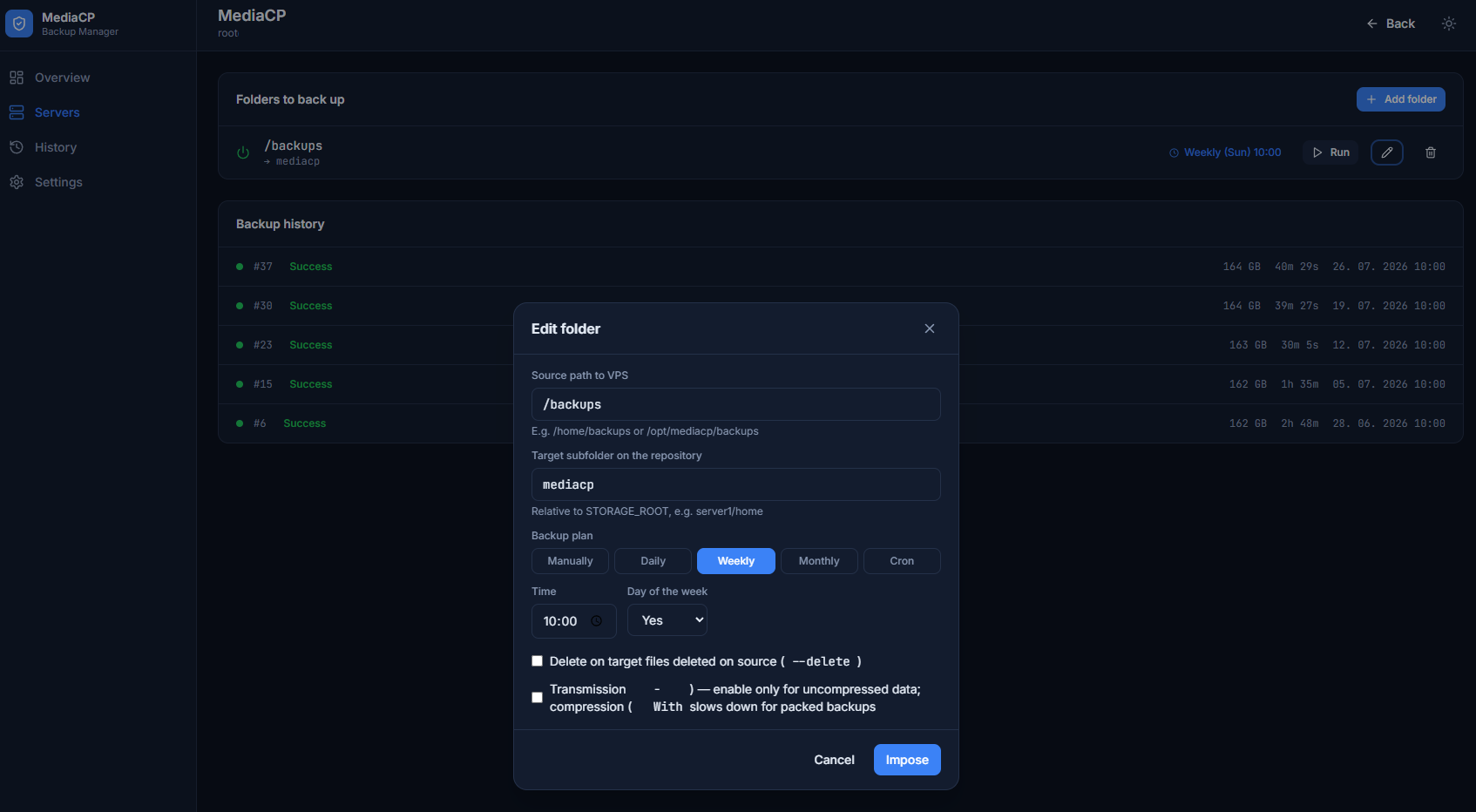Click the Source path to VPS input field
The width and height of the screenshot is (1476, 812).
735,404
